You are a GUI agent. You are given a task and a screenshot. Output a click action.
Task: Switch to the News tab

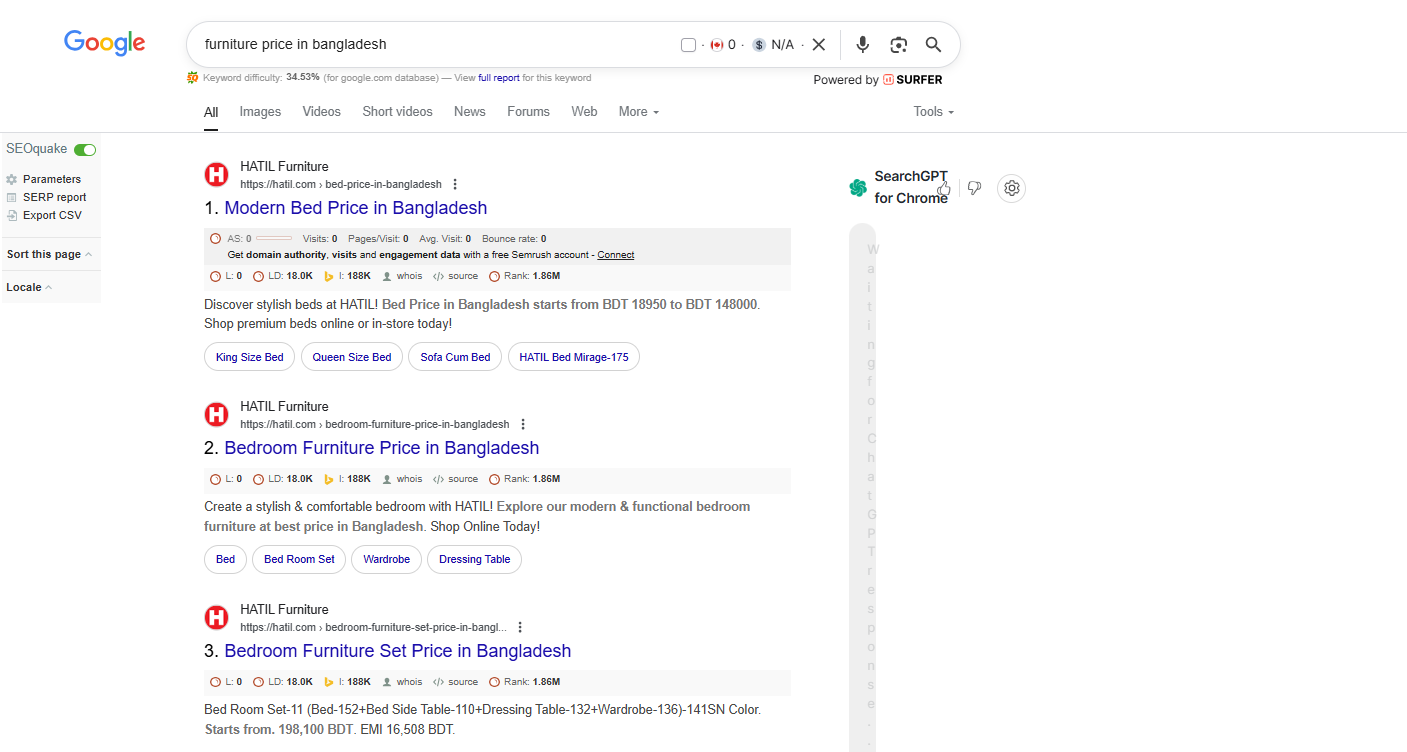click(469, 112)
